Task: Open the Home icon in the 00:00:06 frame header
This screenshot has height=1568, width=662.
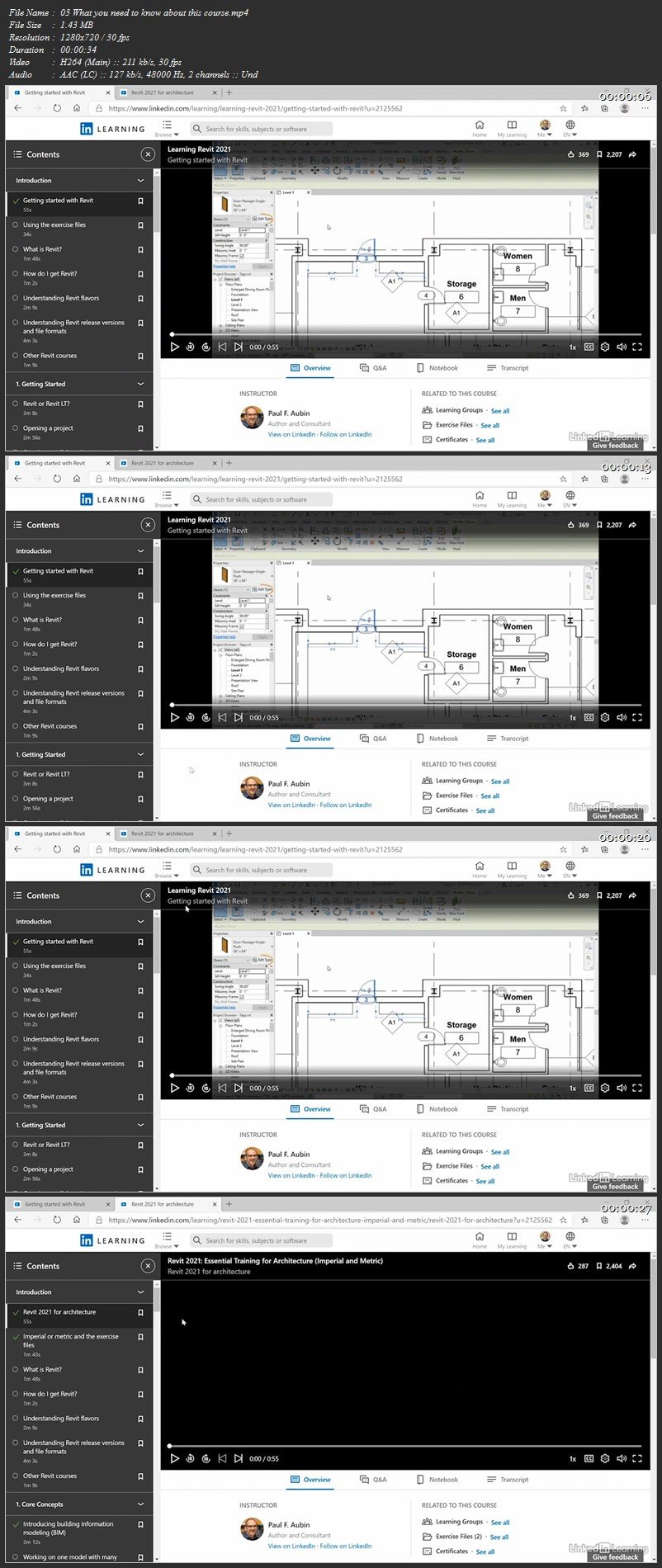Action: coord(480,129)
